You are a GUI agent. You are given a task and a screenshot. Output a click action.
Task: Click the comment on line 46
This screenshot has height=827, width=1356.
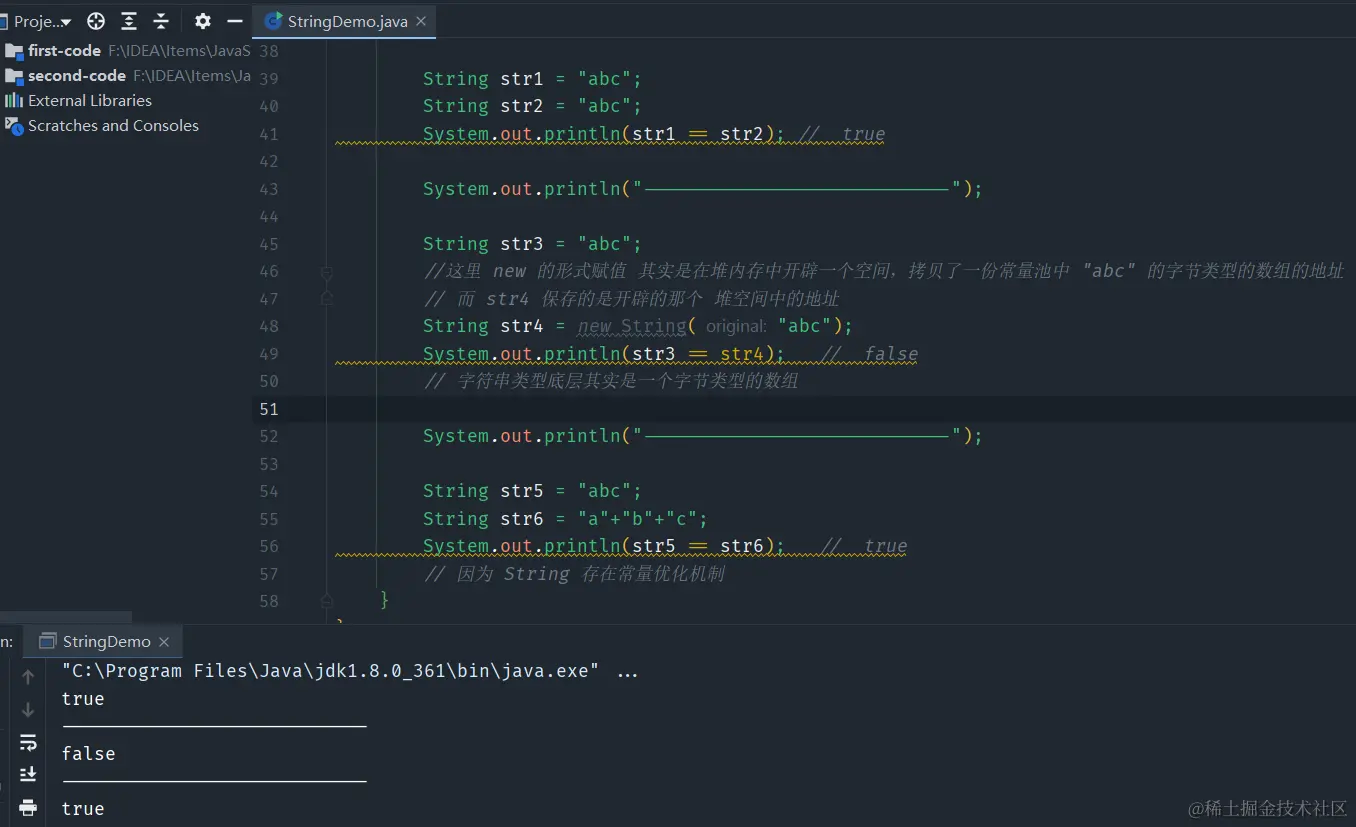[x=884, y=271]
